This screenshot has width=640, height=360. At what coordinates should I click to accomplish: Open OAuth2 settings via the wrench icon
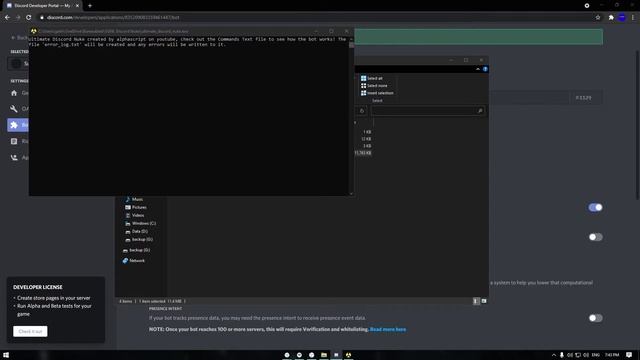click(x=14, y=109)
